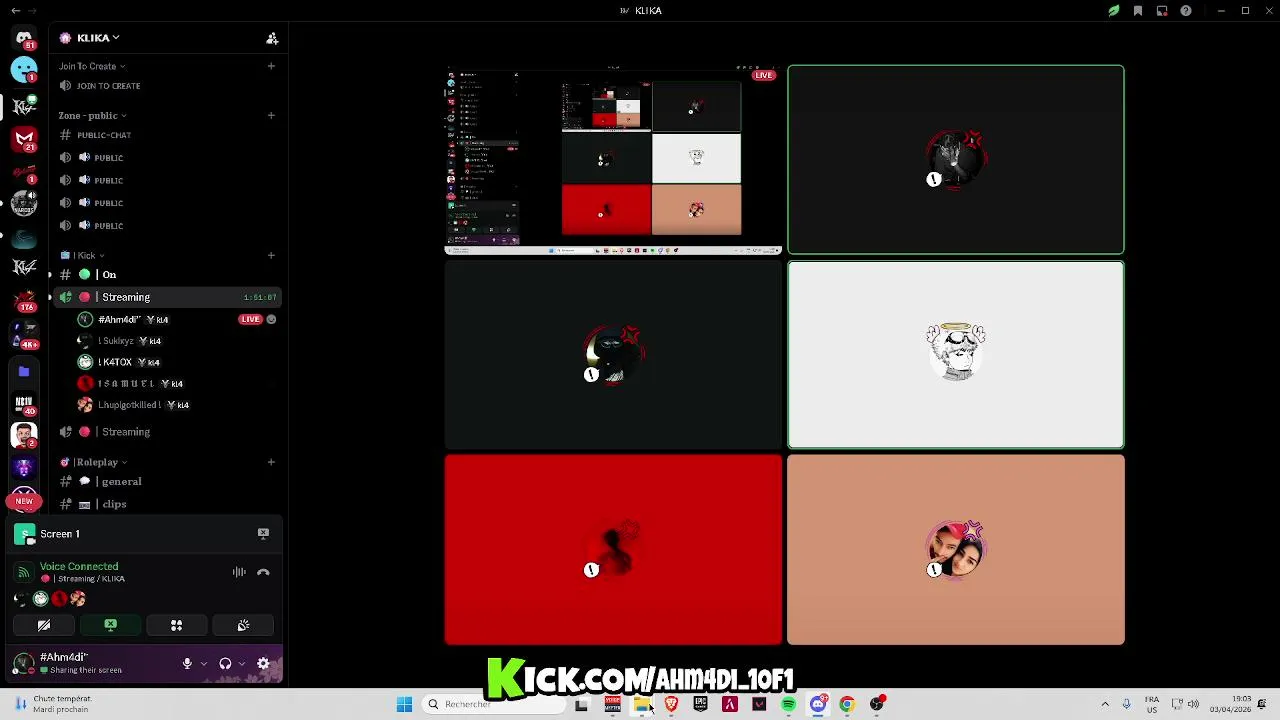Open Discord inbox icon in title bar

(1162, 11)
